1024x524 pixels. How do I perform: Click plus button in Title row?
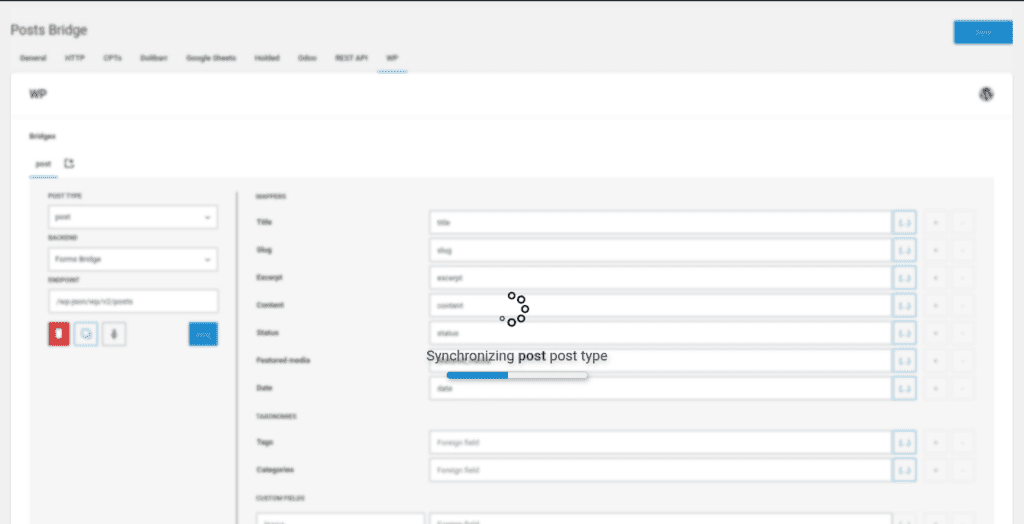click(x=935, y=223)
